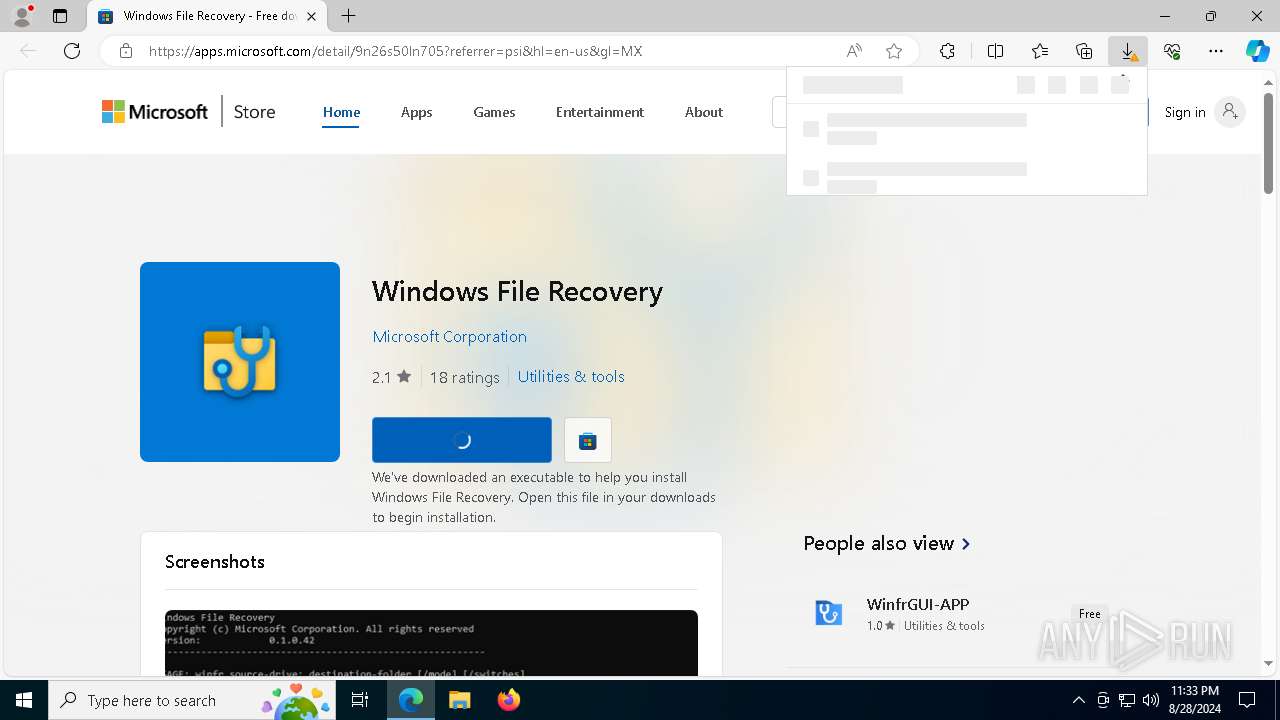Image resolution: width=1280 pixels, height=720 pixels.
Task: Open the clock and calendar flyout
Action: tap(1195, 700)
